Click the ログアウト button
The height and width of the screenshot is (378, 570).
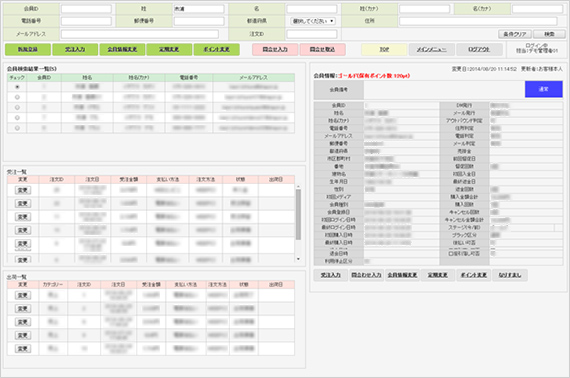(479, 49)
